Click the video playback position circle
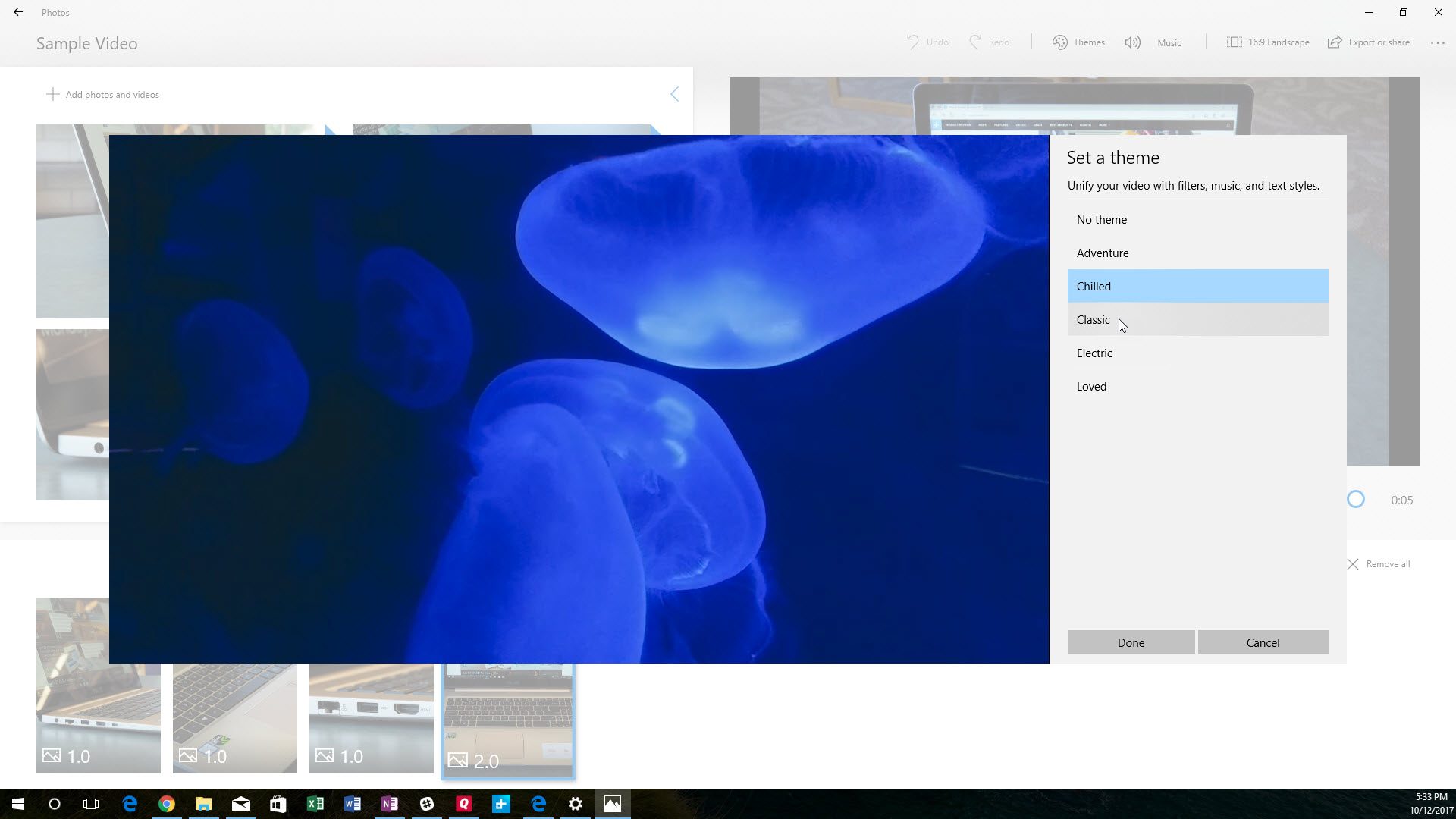Image resolution: width=1456 pixels, height=819 pixels. click(x=1356, y=500)
